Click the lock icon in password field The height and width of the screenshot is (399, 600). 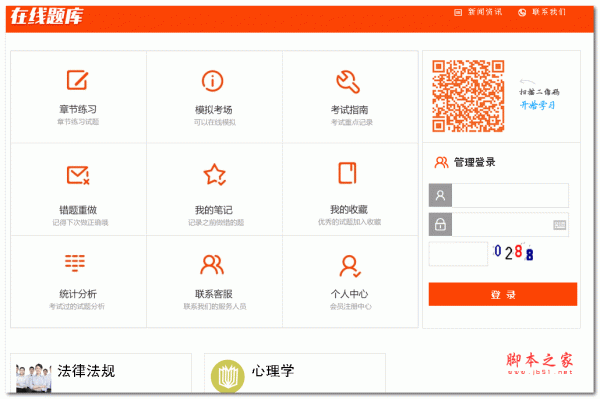pyautogui.click(x=440, y=224)
